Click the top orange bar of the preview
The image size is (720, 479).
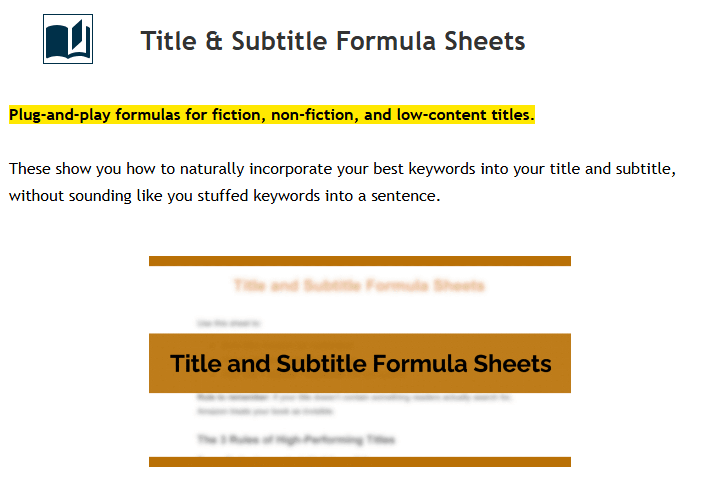point(360,261)
